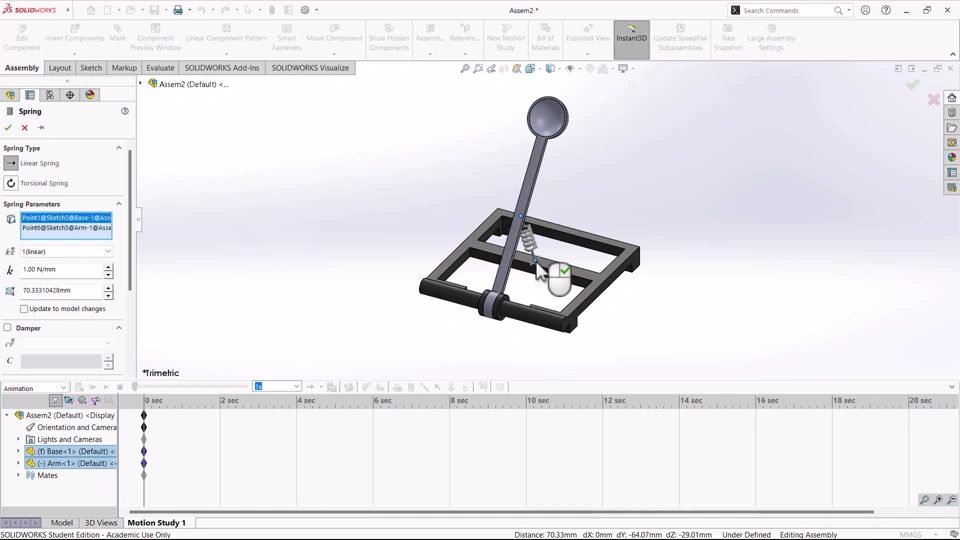Open the FeatureManager design tree tab

pyautogui.click(x=10, y=95)
